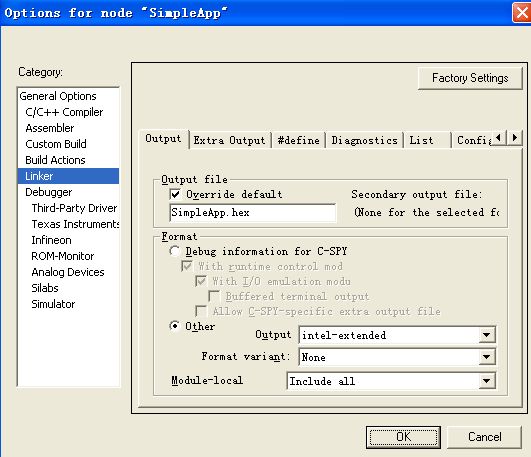Select Debug information for C-SPY radio
531x457 pixels.
click(175, 251)
